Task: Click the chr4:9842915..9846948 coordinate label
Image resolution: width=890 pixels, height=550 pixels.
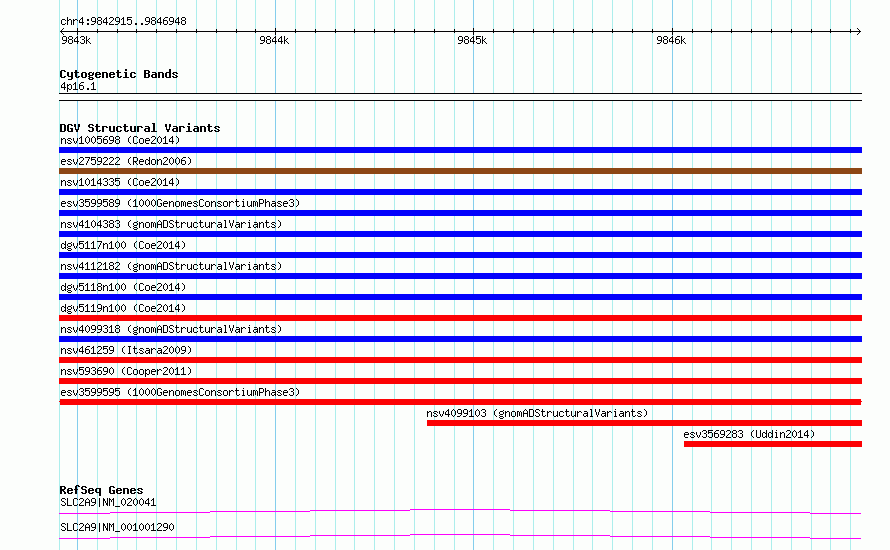Action: [x=123, y=22]
